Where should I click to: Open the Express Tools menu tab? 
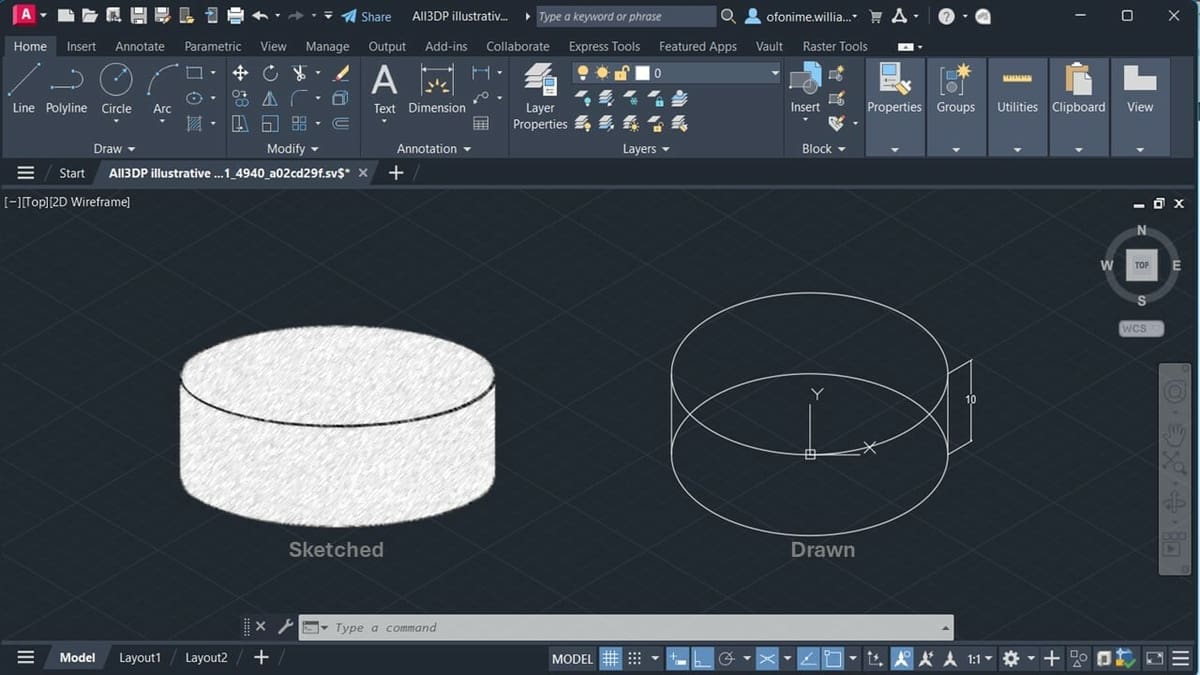pyautogui.click(x=604, y=46)
